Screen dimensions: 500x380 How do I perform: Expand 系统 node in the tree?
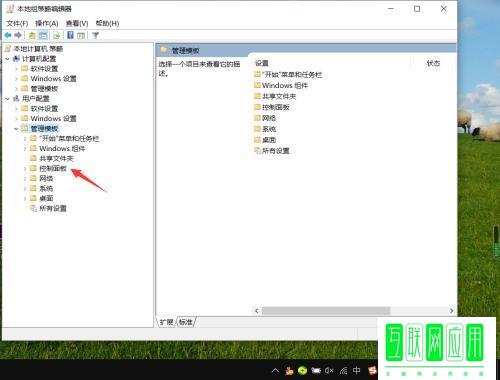[x=25, y=189]
